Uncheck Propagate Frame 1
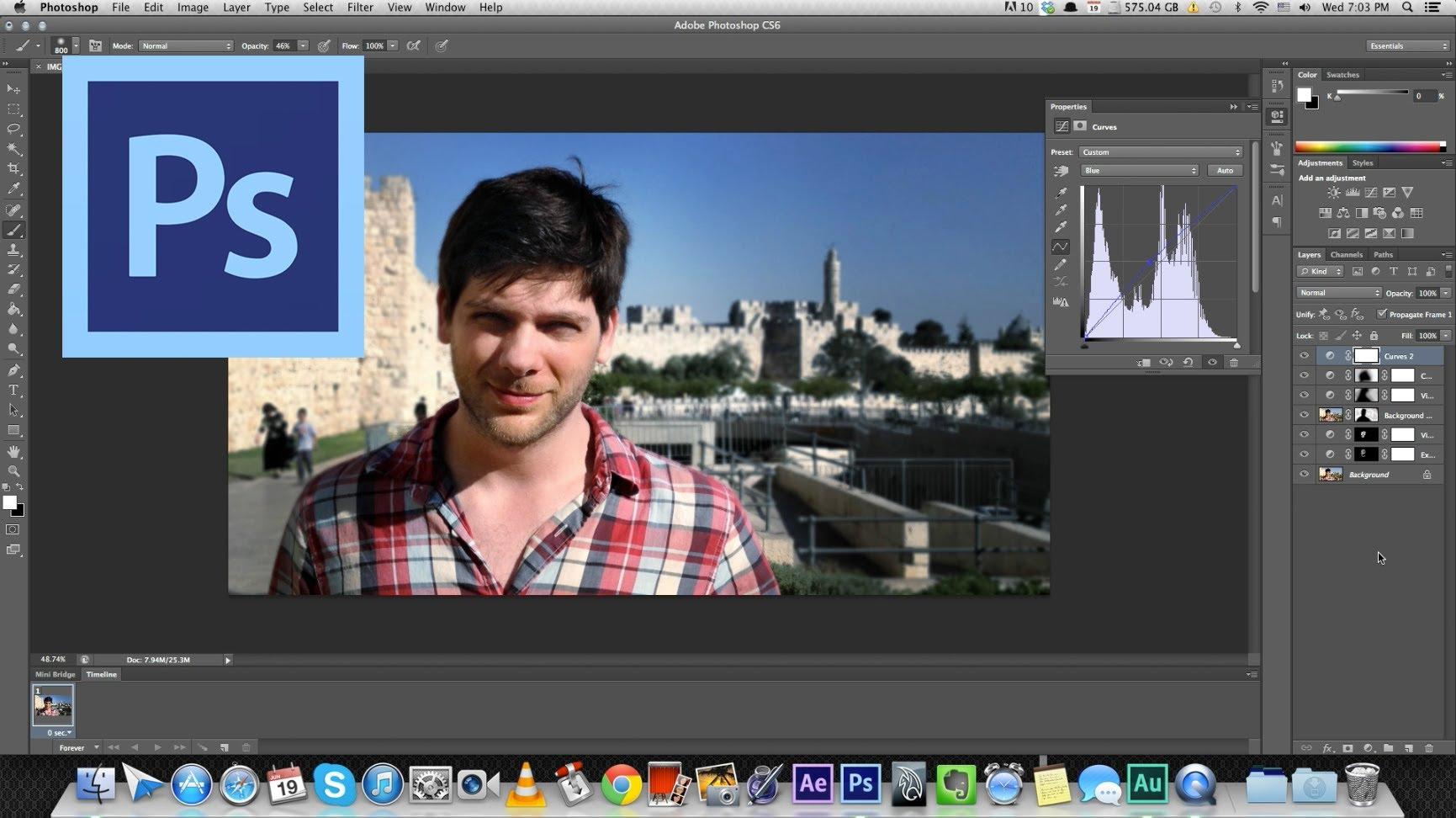 pyautogui.click(x=1382, y=313)
